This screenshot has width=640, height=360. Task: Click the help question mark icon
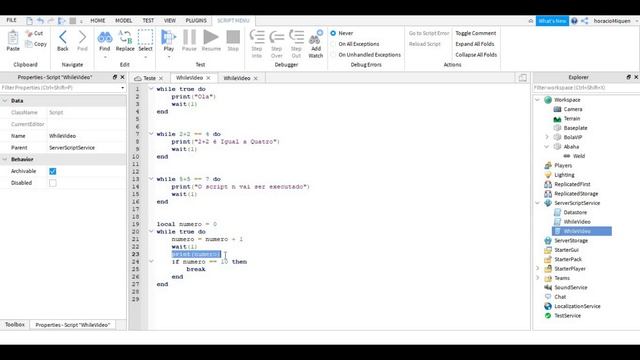tap(574, 21)
